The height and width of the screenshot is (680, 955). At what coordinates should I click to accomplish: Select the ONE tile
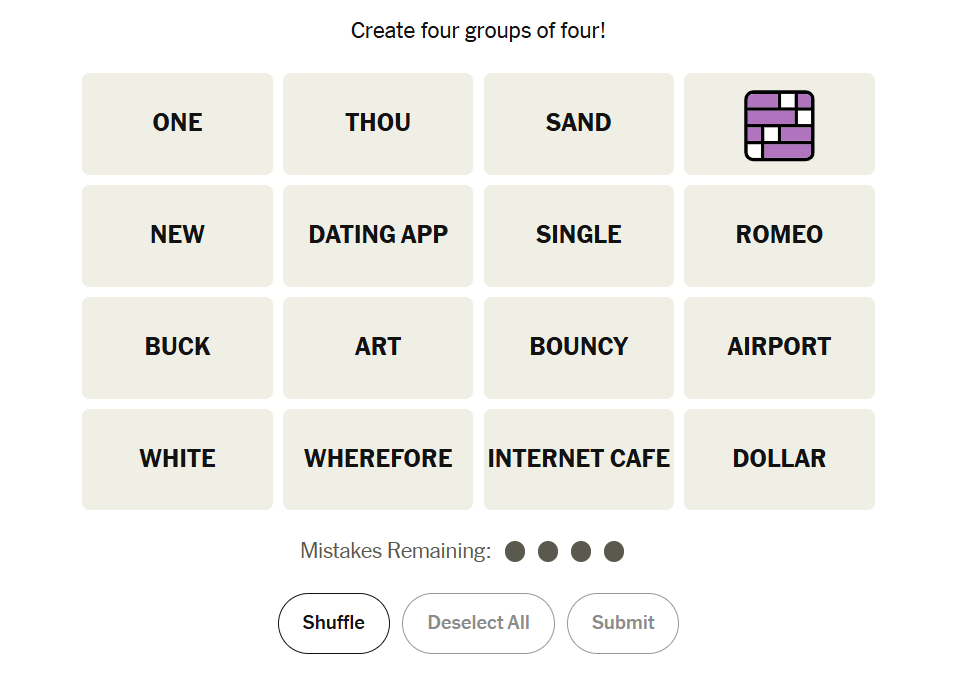[177, 124]
